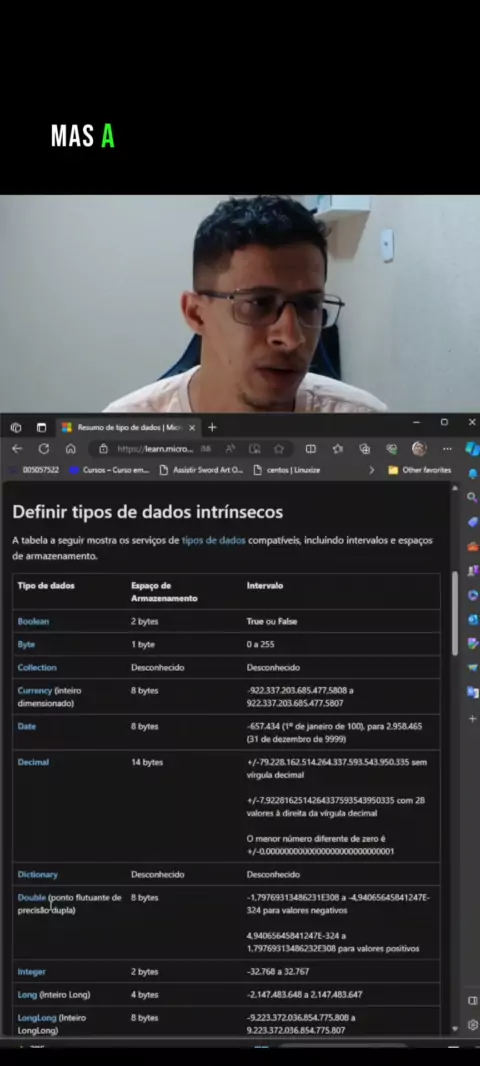Expand hidden favorites bar overflow chevron

pyautogui.click(x=371, y=470)
